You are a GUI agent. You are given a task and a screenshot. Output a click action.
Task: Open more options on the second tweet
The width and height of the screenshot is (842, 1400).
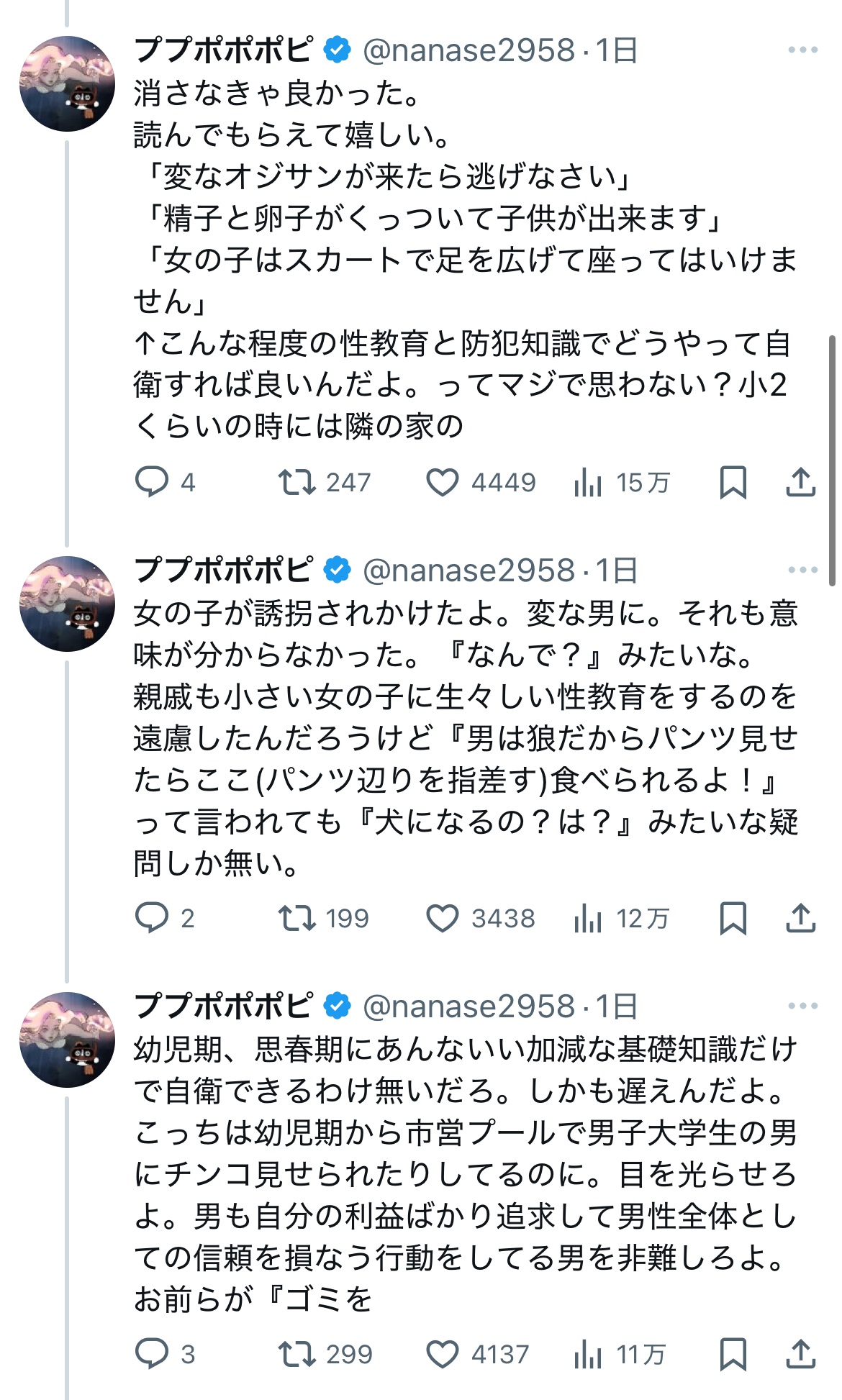(802, 570)
